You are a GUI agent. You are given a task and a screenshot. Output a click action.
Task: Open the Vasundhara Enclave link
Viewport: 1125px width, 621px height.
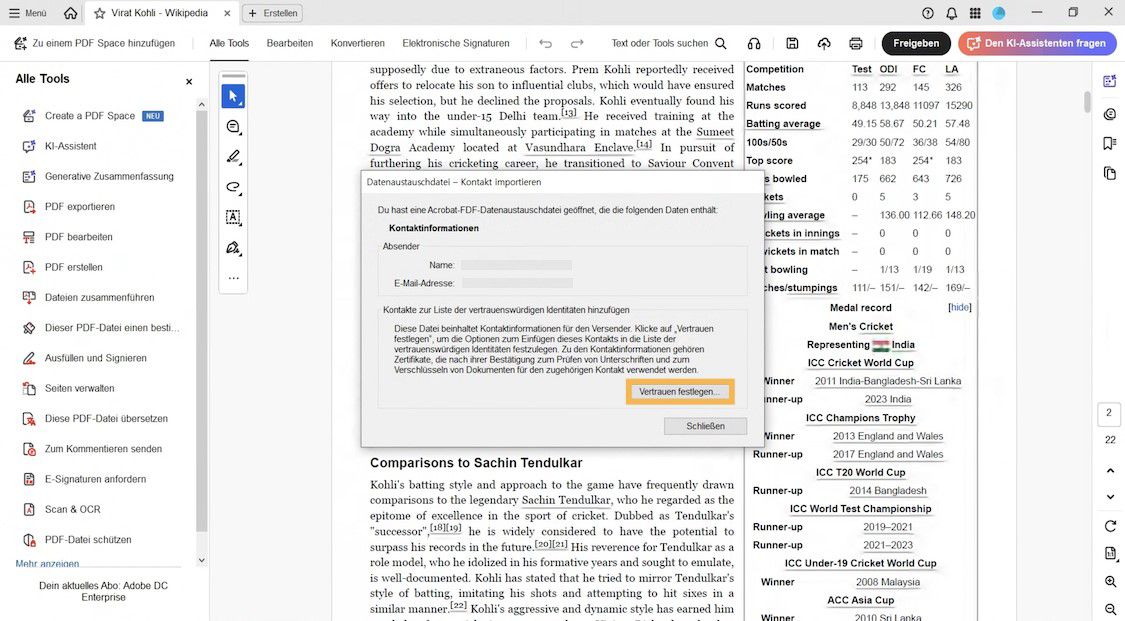point(580,147)
